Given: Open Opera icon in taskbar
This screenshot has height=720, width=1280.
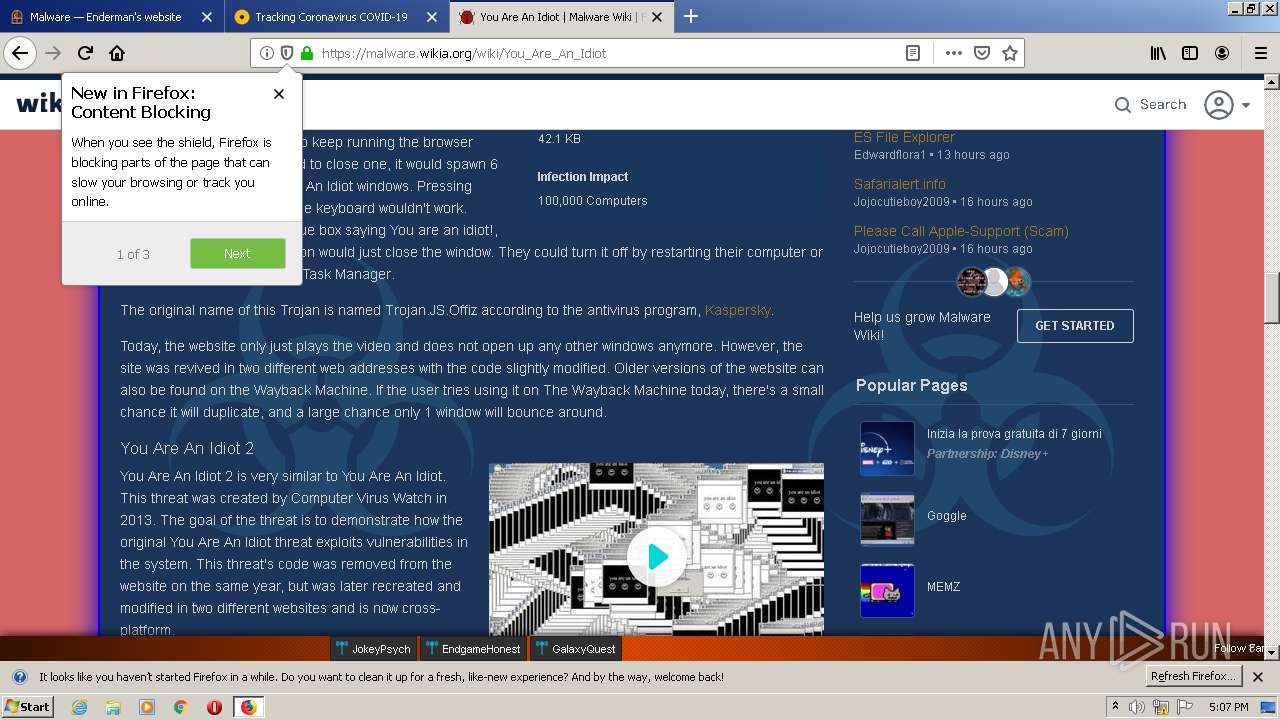Looking at the screenshot, I should point(214,707).
